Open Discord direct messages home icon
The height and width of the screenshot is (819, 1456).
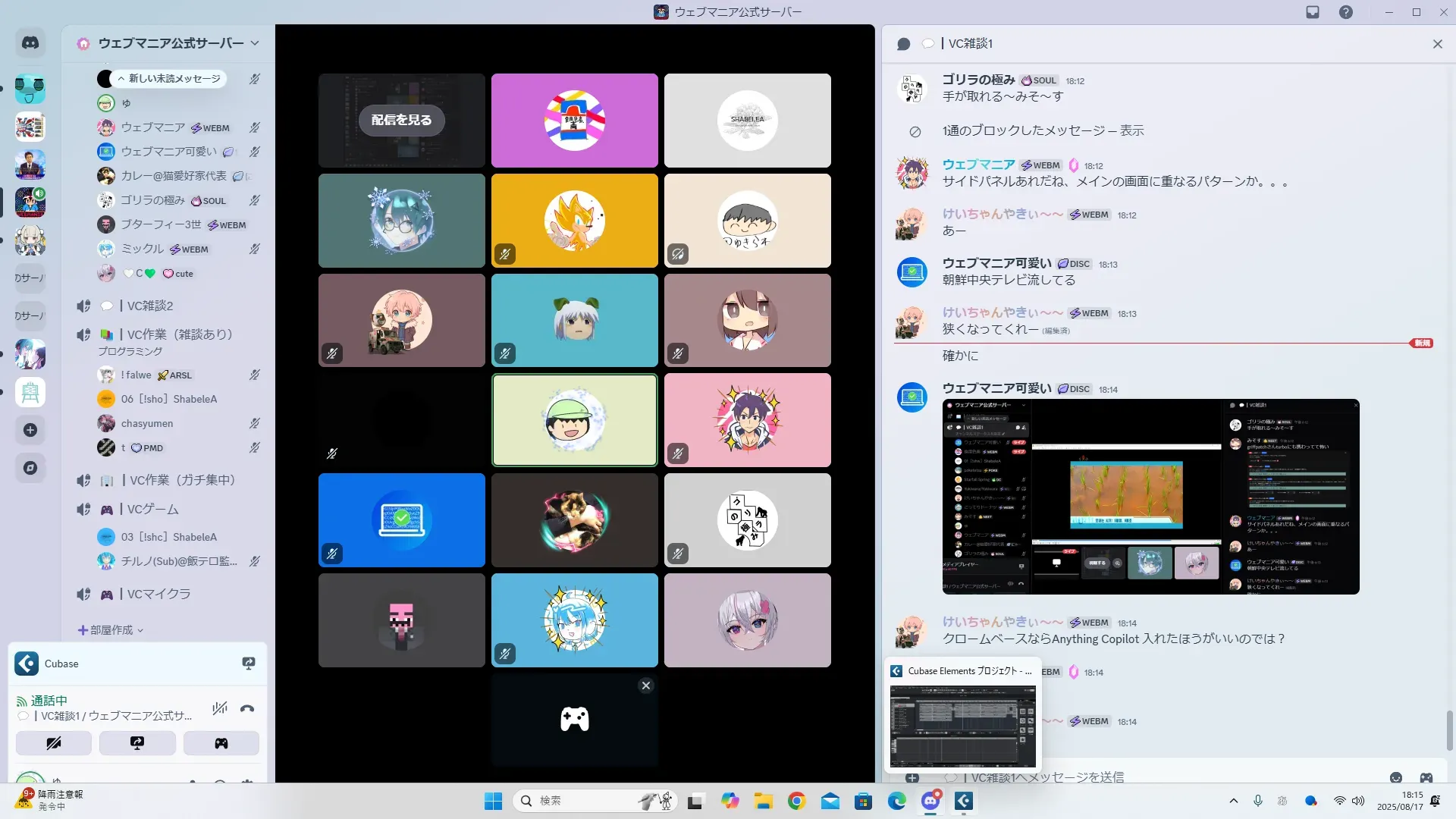pos(30,43)
